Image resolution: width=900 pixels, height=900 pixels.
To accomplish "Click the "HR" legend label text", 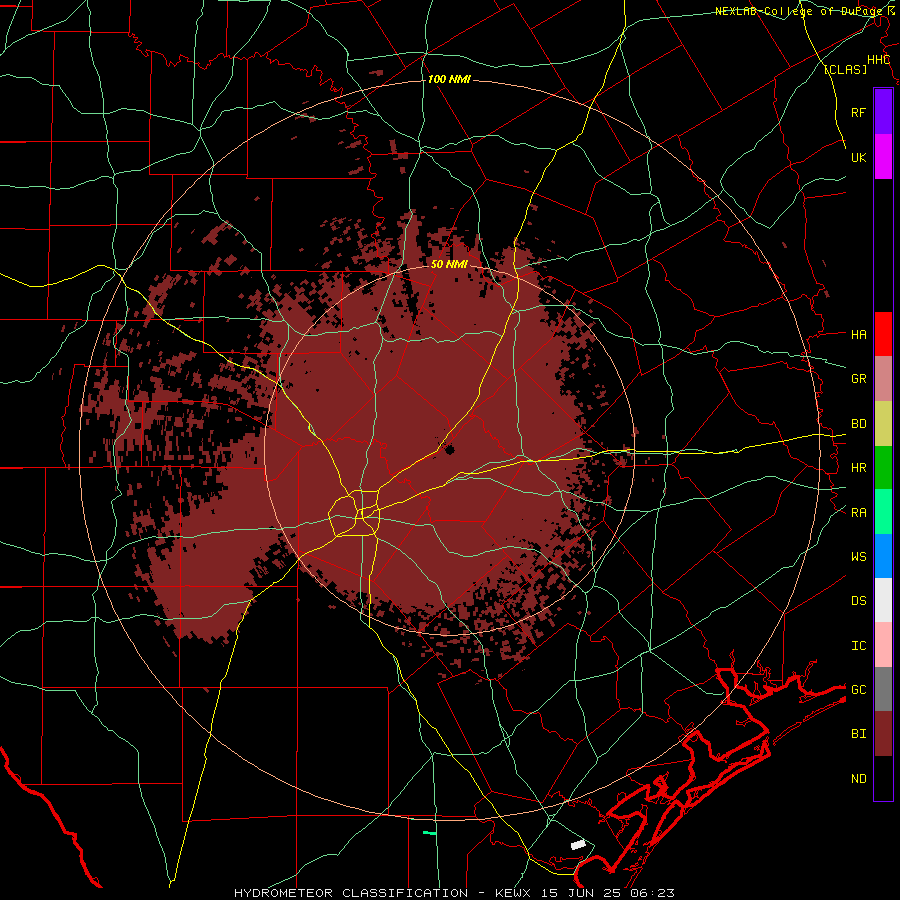I will (x=858, y=468).
